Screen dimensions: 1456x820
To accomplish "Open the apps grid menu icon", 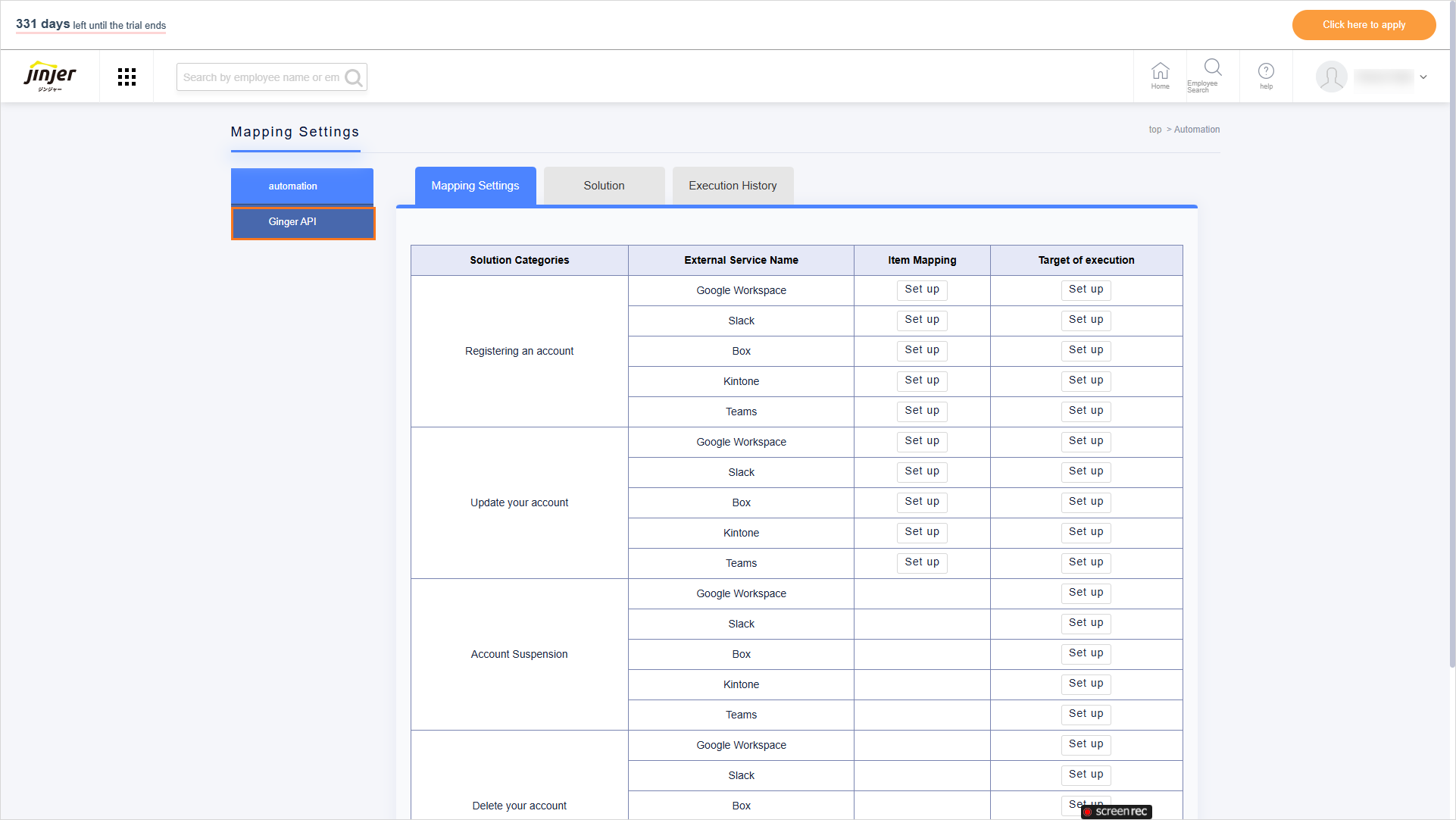I will 127,77.
